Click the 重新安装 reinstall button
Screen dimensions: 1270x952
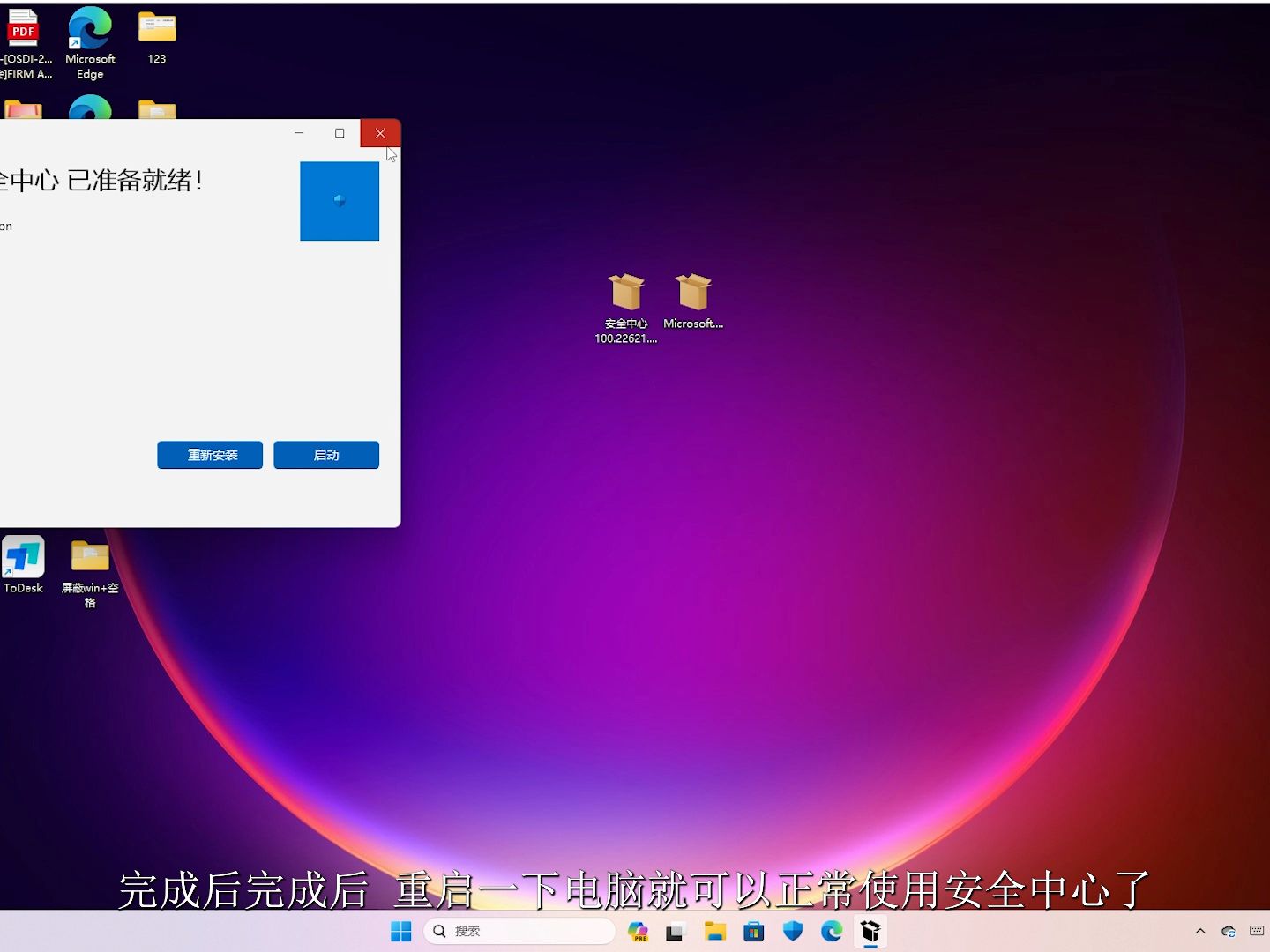point(210,455)
